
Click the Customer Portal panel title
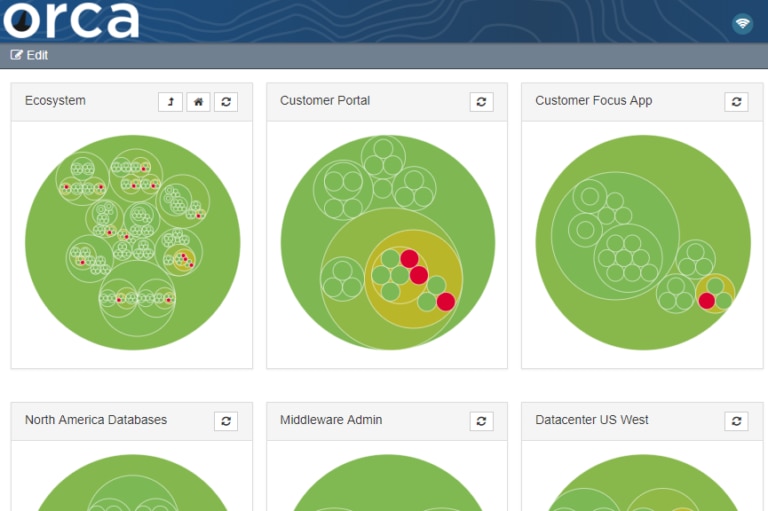(x=325, y=101)
